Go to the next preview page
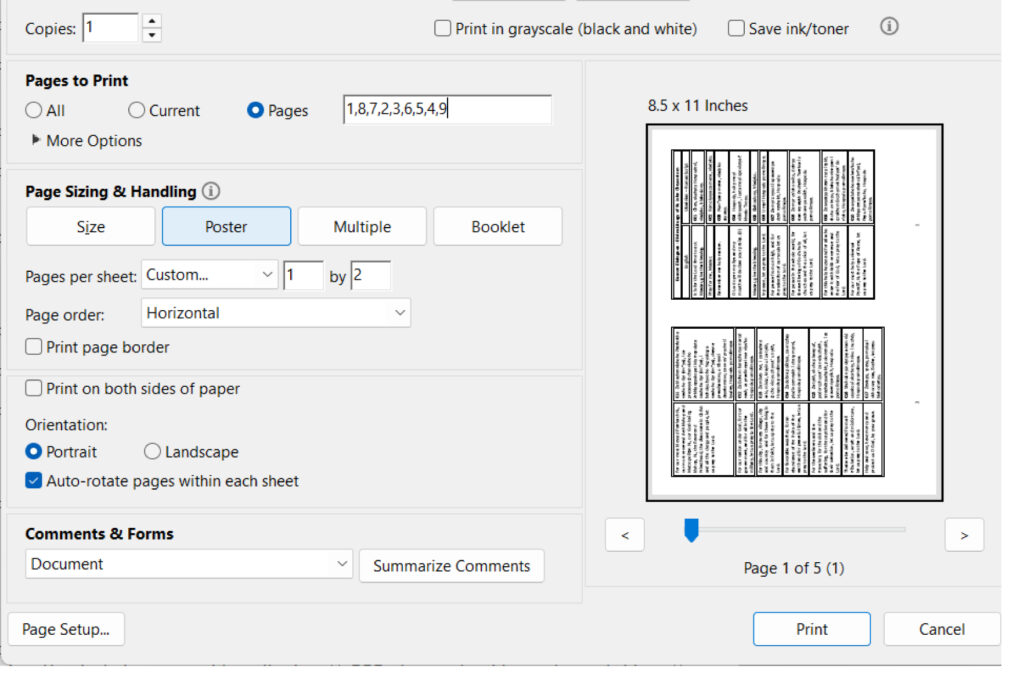Image resolution: width=1024 pixels, height=676 pixels. 964,535
